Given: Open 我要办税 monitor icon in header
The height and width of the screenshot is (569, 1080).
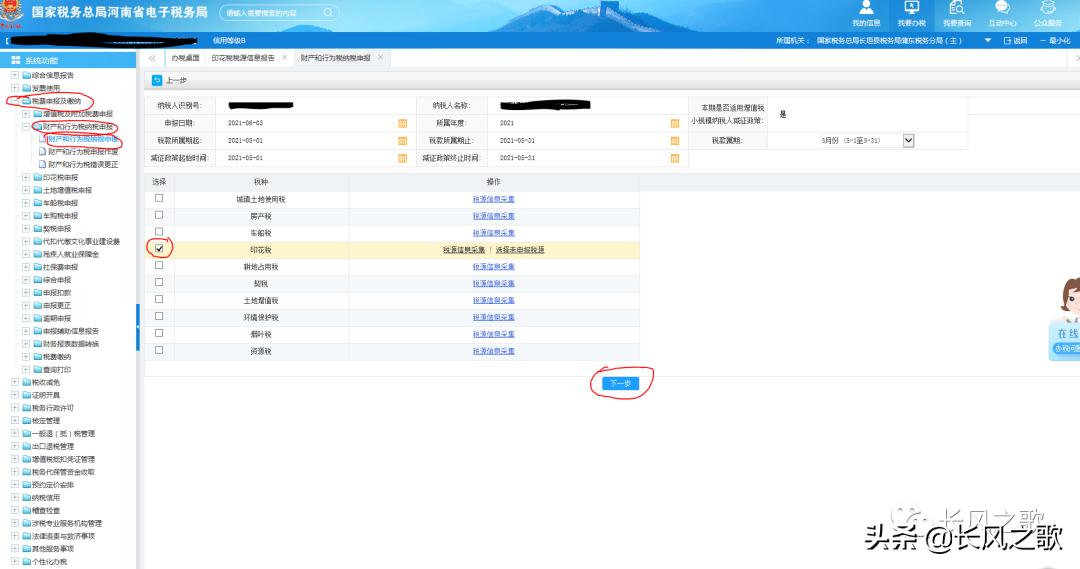Looking at the screenshot, I should click(911, 8).
